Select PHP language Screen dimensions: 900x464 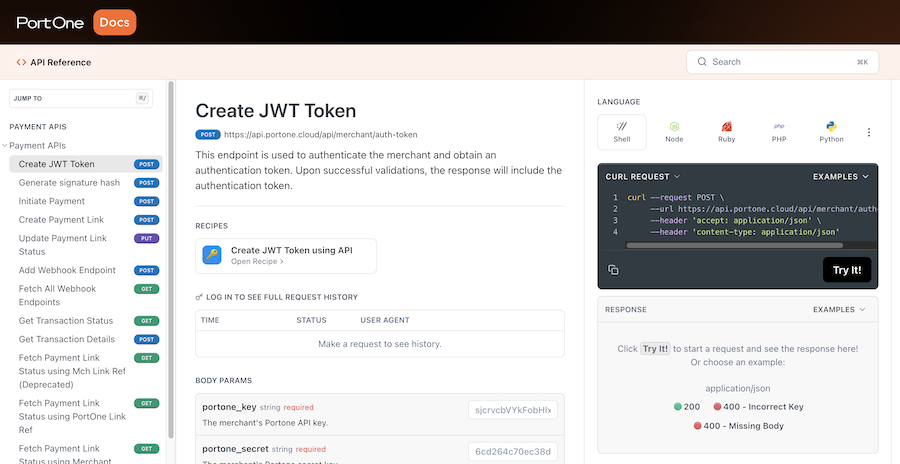(779, 132)
